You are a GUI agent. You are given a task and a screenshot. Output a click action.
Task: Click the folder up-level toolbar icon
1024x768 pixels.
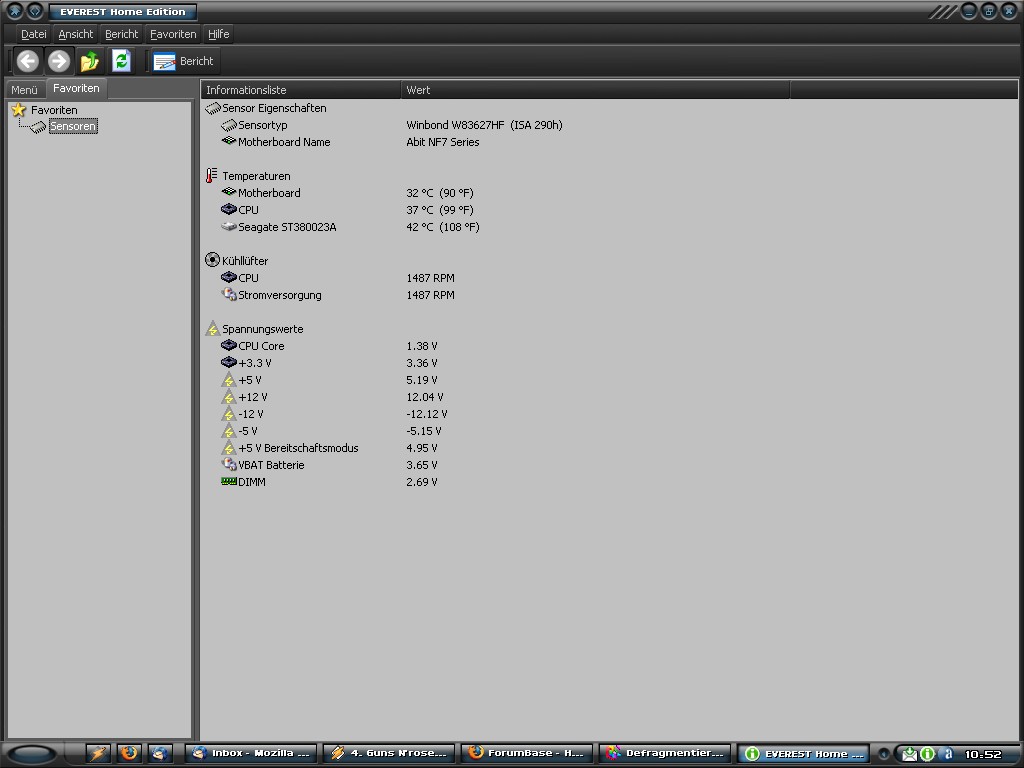coord(89,61)
